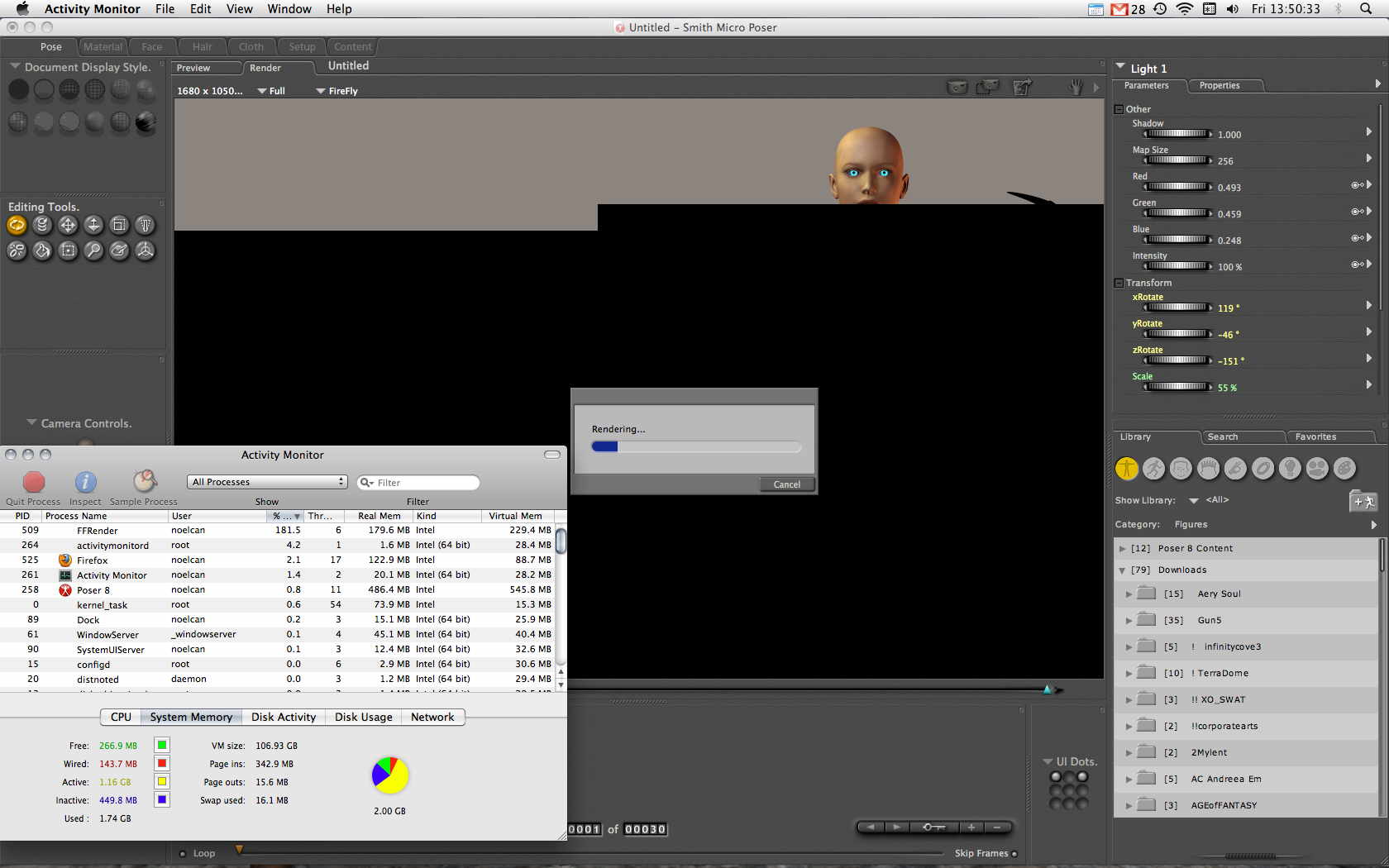The height and width of the screenshot is (868, 1389).
Task: Open the Properties panel for Light 1
Action: pyautogui.click(x=1219, y=85)
